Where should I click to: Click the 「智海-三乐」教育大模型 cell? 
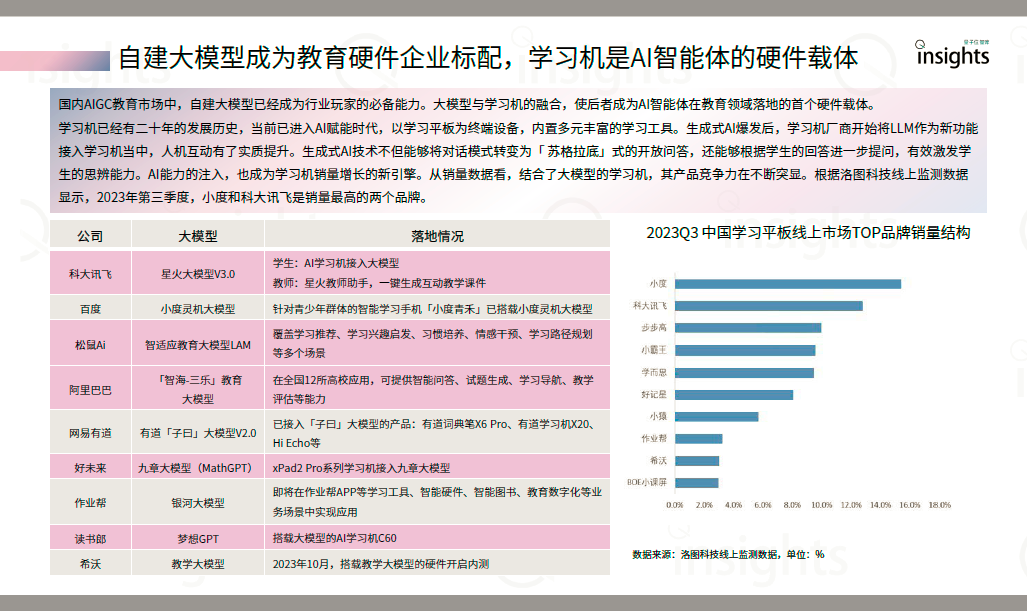[198, 390]
